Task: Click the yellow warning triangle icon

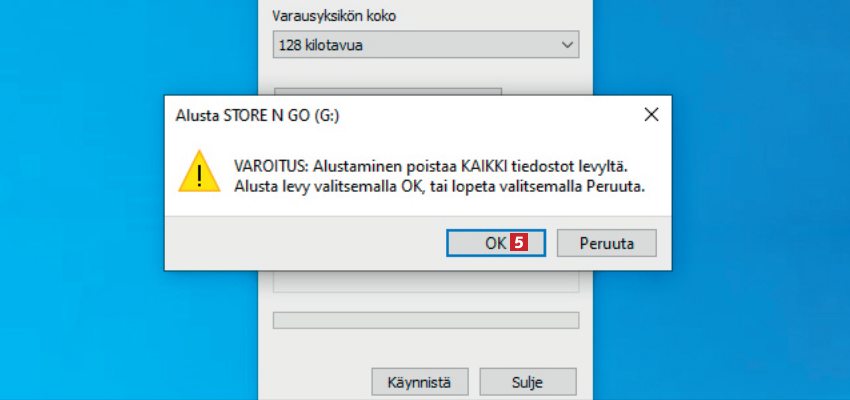Action: [x=199, y=172]
